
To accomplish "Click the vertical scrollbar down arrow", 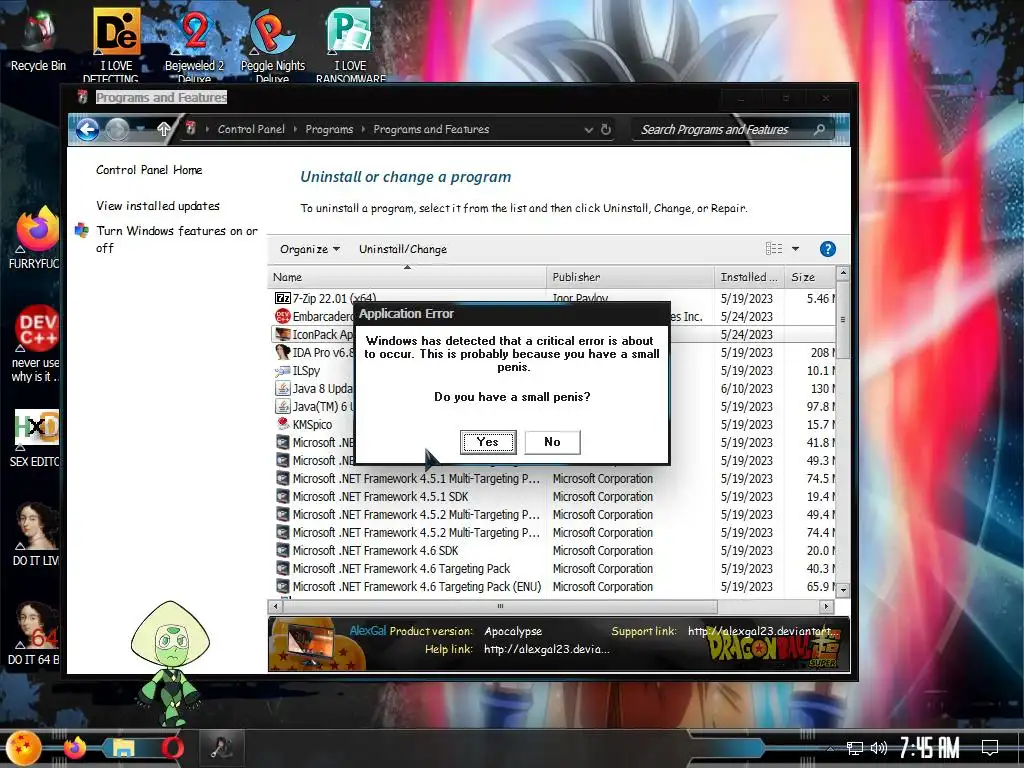I will pos(843,589).
